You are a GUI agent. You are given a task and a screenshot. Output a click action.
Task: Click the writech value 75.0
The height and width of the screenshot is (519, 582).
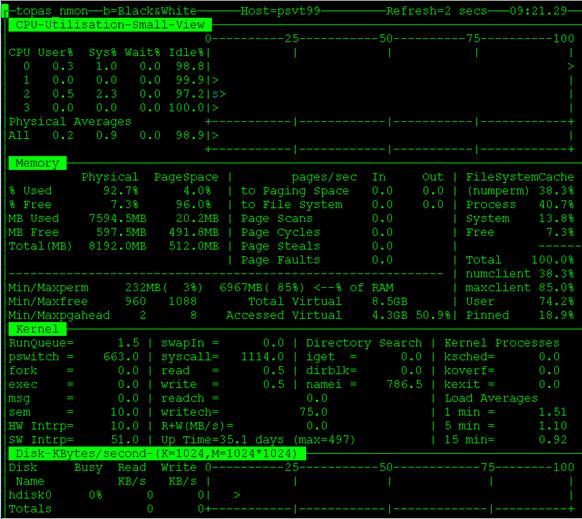point(313,412)
